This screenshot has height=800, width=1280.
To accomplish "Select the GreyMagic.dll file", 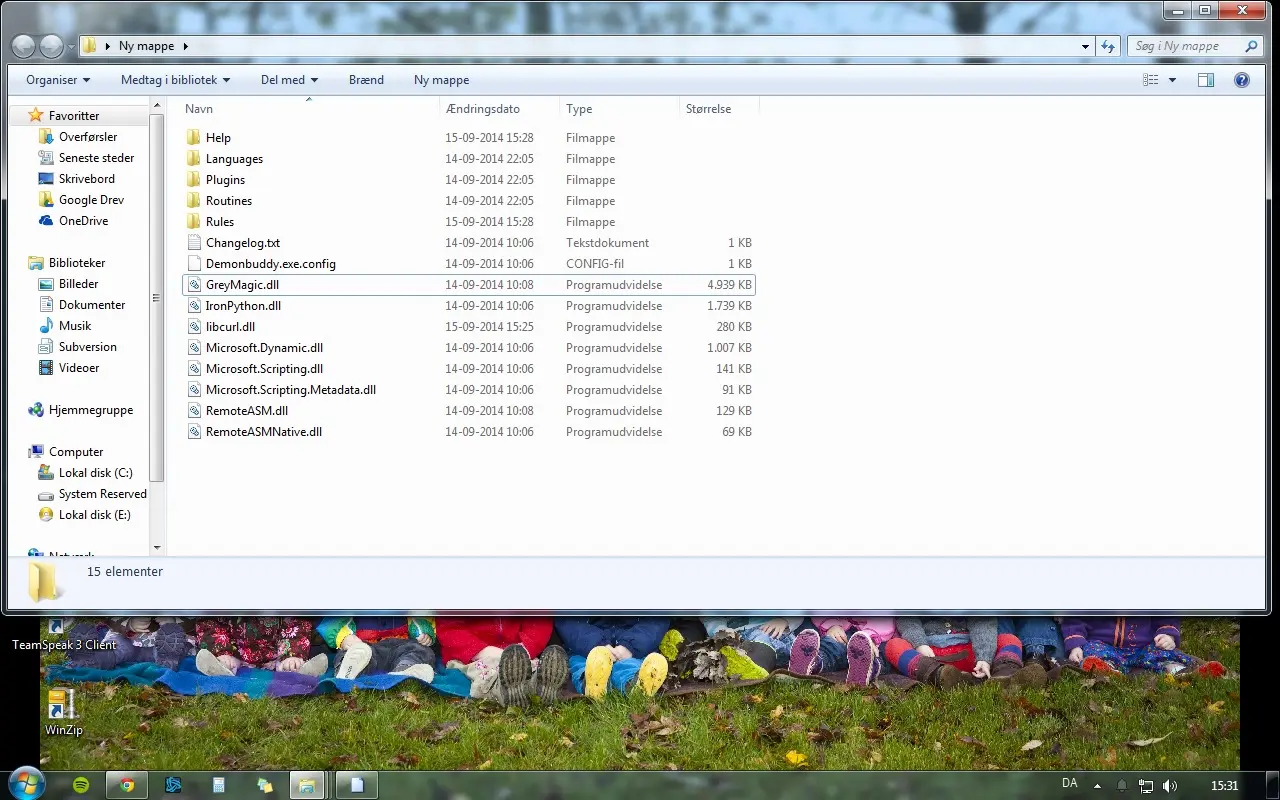I will pos(242,285).
